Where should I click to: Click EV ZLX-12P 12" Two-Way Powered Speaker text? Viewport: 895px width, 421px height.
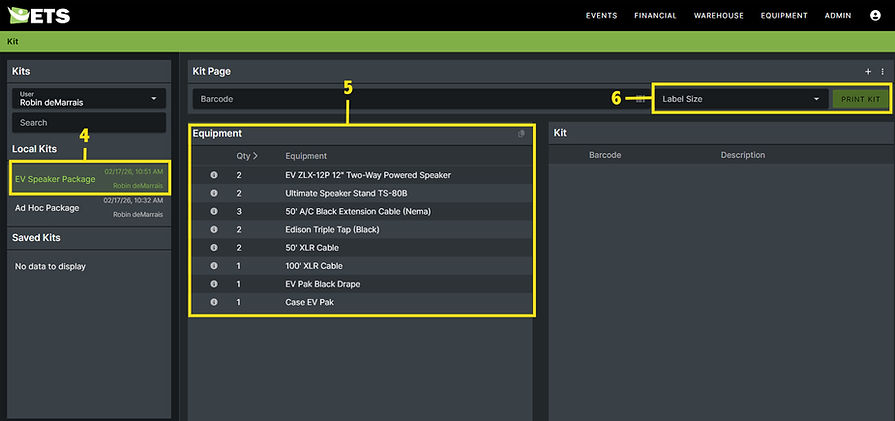coord(368,175)
